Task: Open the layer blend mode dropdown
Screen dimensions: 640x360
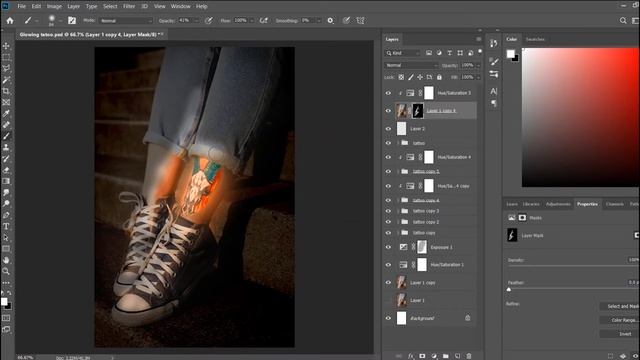Action: 411,65
